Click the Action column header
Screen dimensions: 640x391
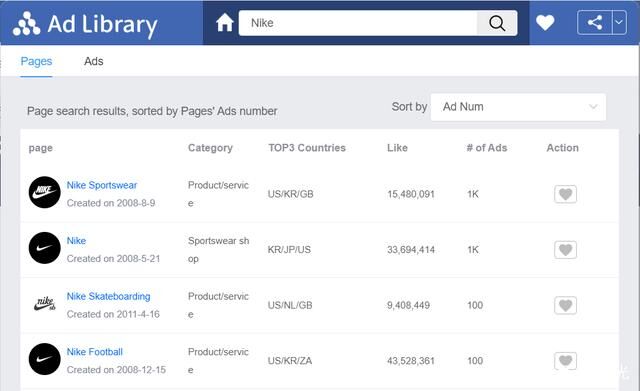562,148
